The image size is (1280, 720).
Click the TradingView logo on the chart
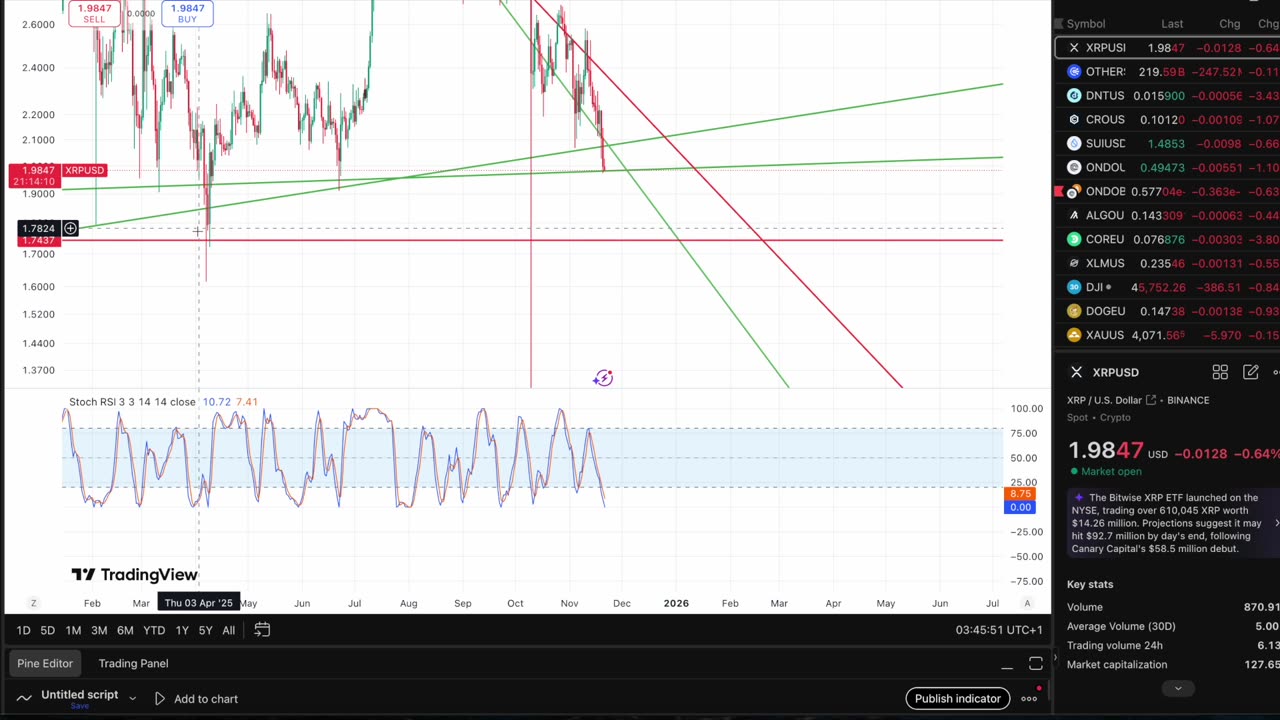pyautogui.click(x=134, y=575)
